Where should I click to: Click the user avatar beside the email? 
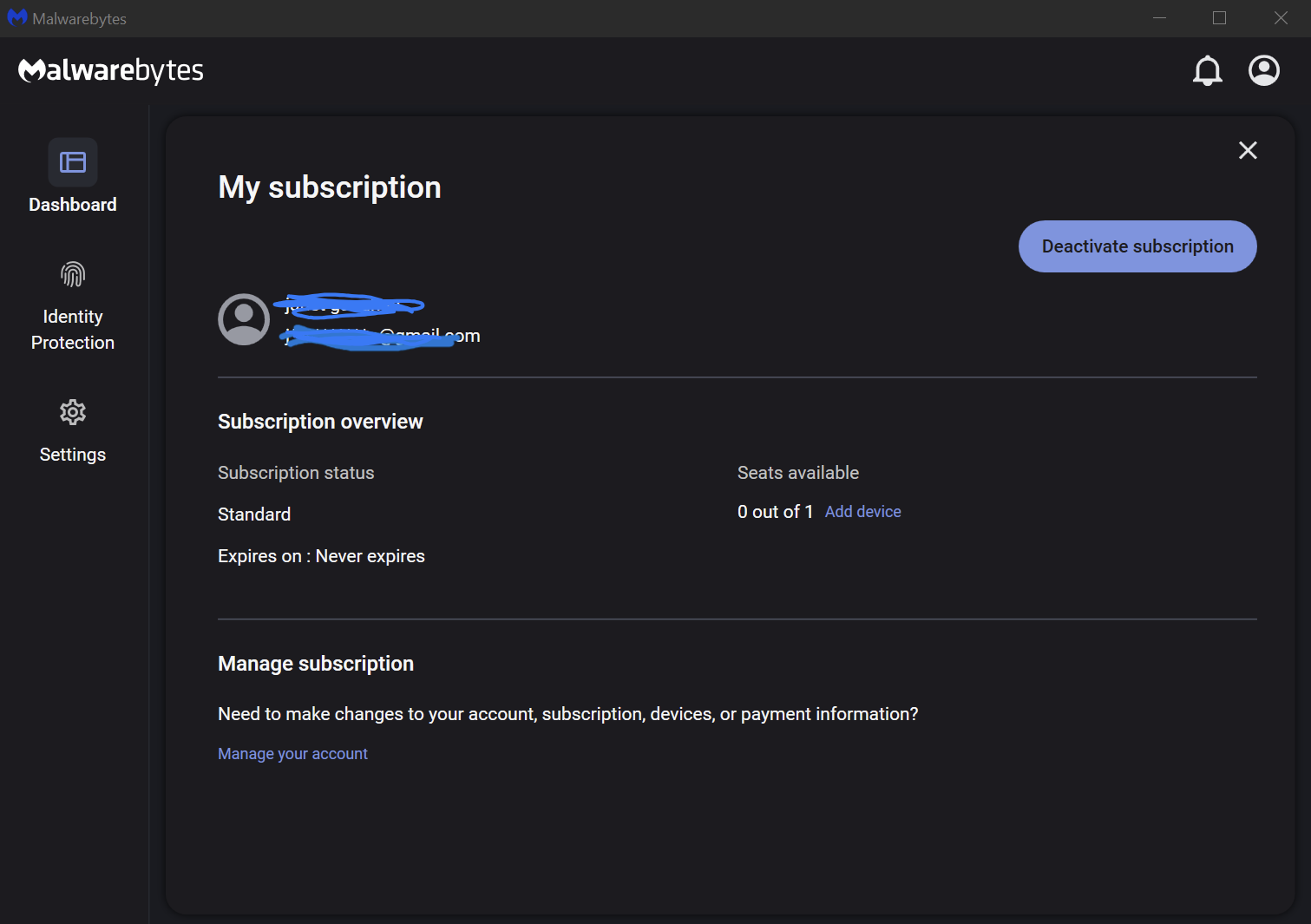tap(244, 319)
